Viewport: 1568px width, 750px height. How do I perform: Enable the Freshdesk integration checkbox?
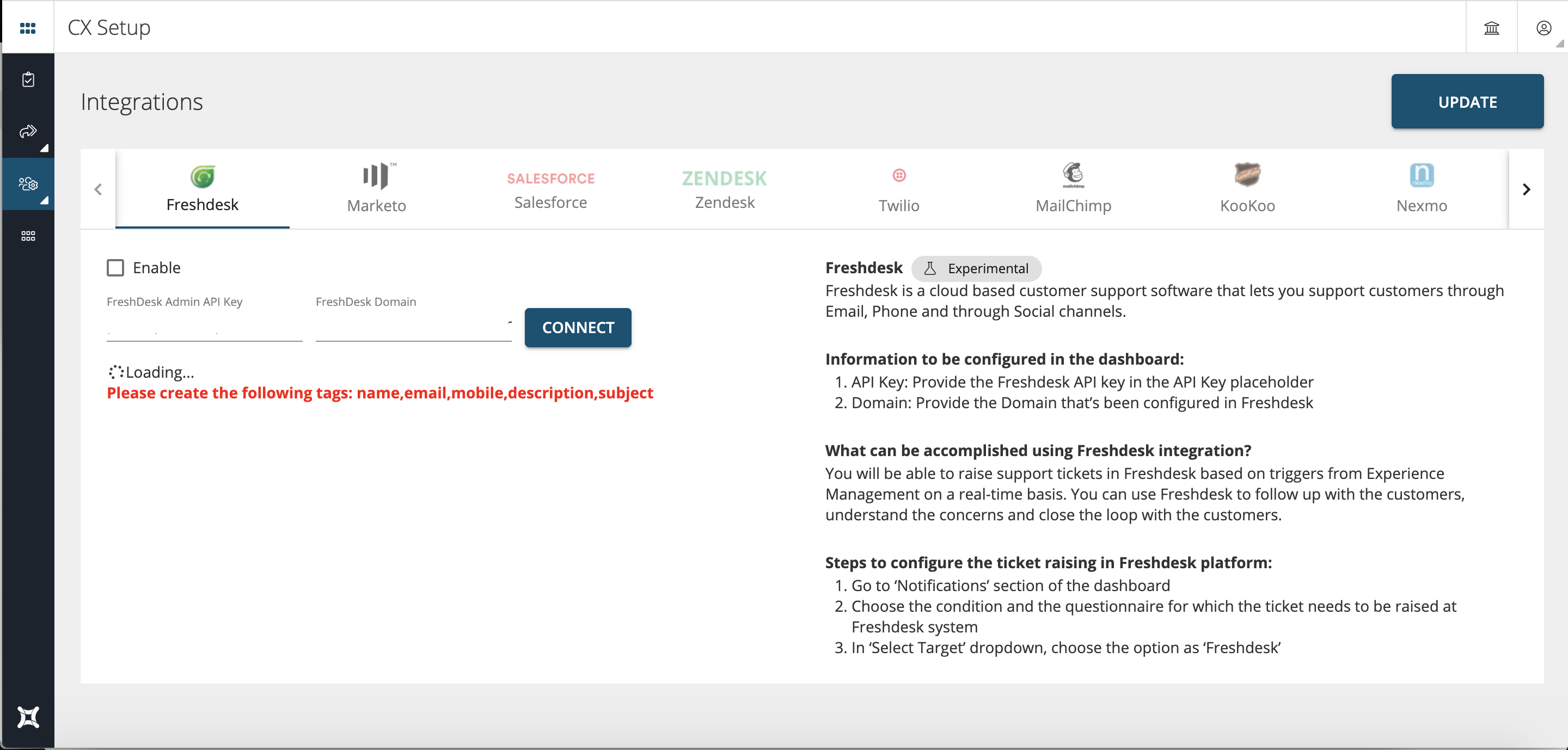(115, 268)
